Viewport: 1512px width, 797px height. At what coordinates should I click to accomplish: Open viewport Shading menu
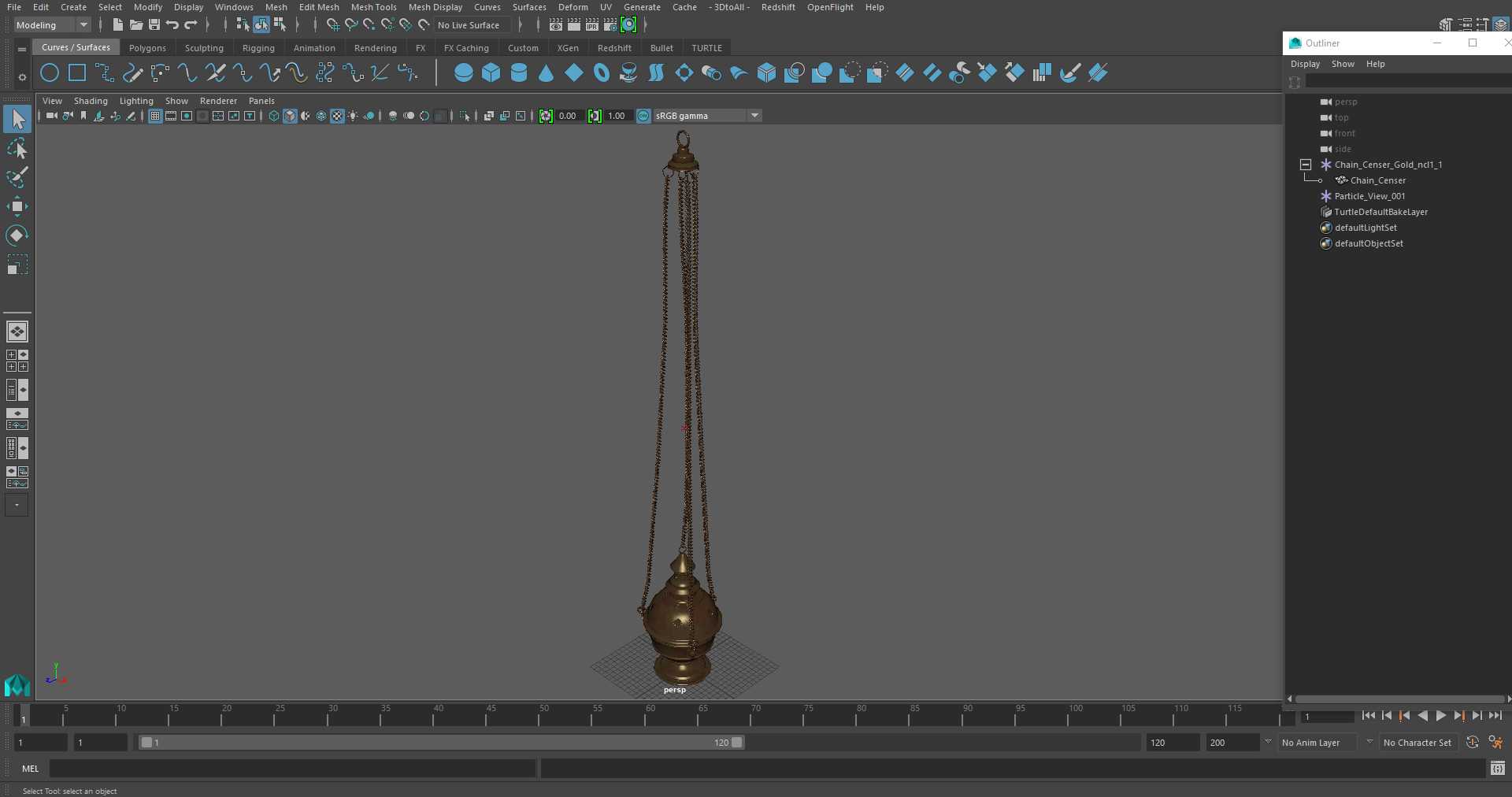click(91, 101)
